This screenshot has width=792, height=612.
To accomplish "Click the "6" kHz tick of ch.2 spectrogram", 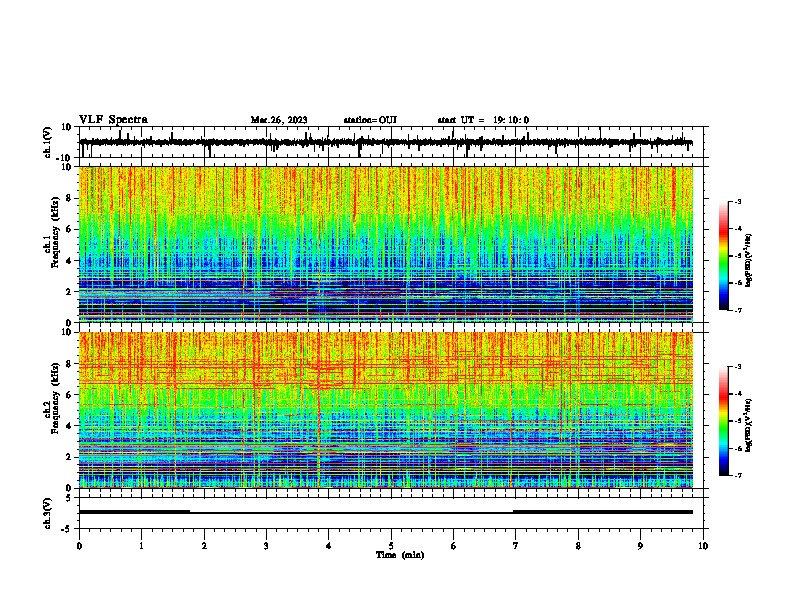I will coord(69,395).
